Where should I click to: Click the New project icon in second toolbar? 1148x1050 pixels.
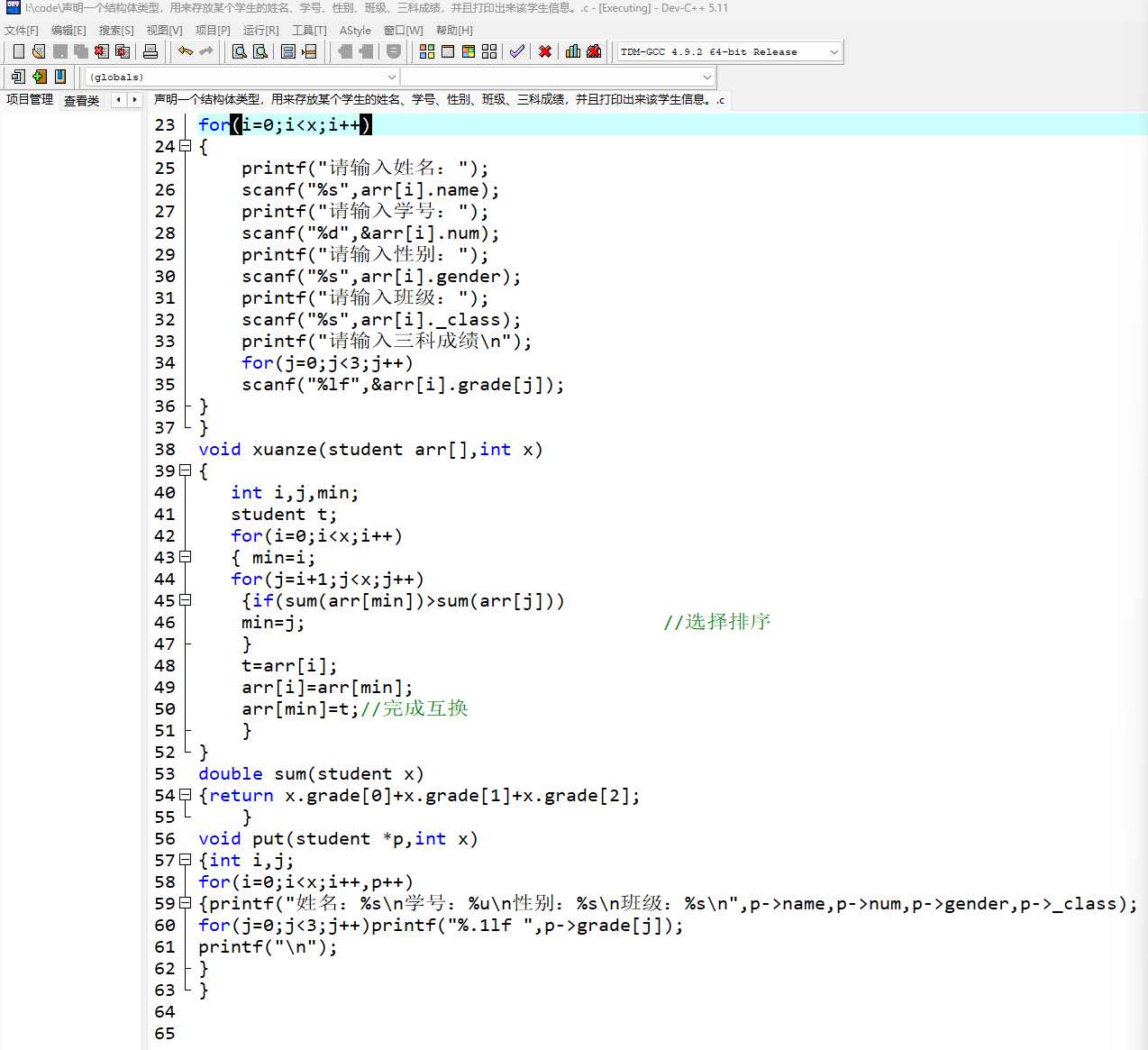point(18,77)
